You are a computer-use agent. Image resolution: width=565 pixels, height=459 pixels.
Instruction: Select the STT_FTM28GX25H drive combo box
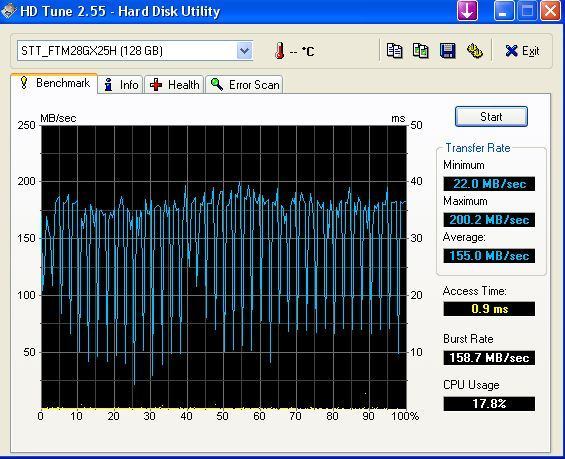coord(135,51)
